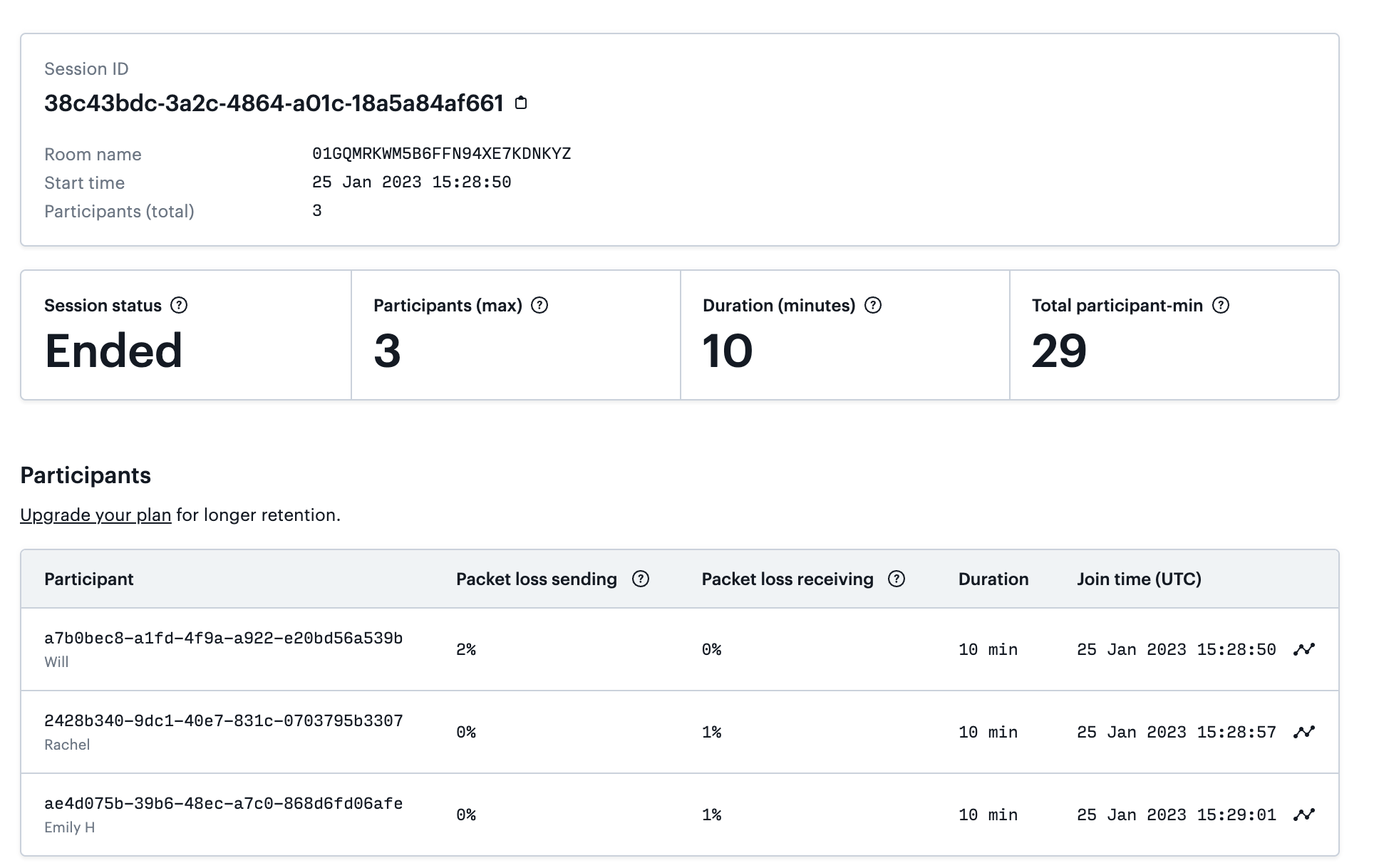Select Emily H's join time entry

(1176, 815)
